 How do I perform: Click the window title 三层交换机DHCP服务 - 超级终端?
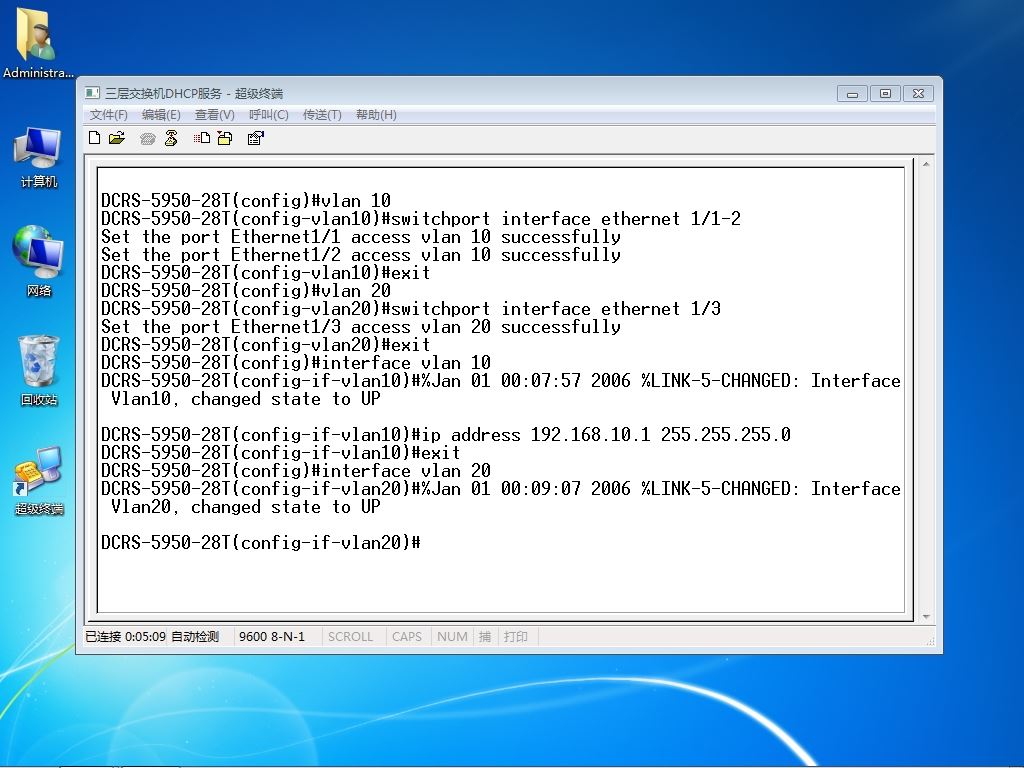(x=194, y=93)
